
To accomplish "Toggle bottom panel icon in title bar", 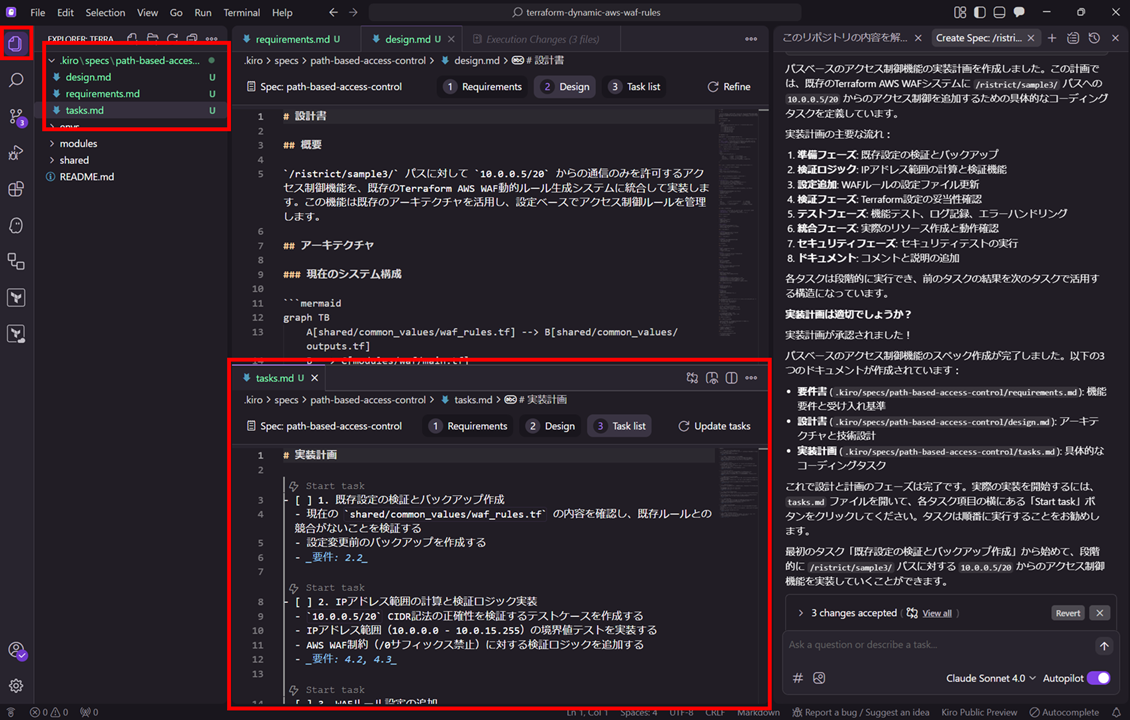I will coord(999,12).
